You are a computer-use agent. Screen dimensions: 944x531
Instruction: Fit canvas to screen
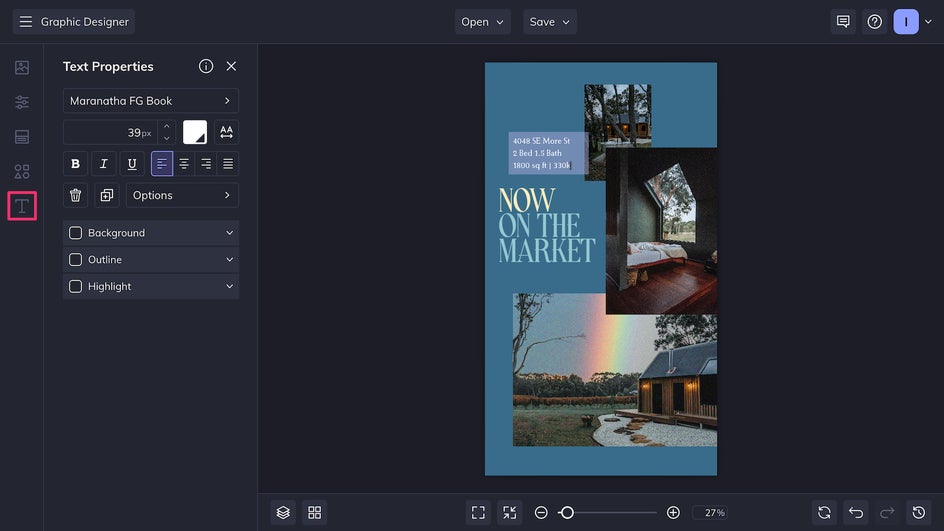478,512
